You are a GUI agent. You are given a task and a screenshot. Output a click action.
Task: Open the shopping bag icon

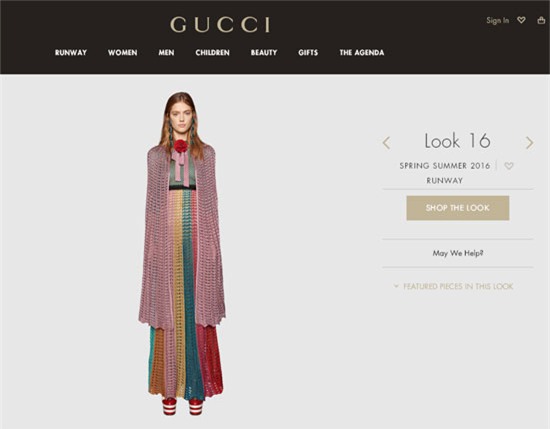(541, 20)
